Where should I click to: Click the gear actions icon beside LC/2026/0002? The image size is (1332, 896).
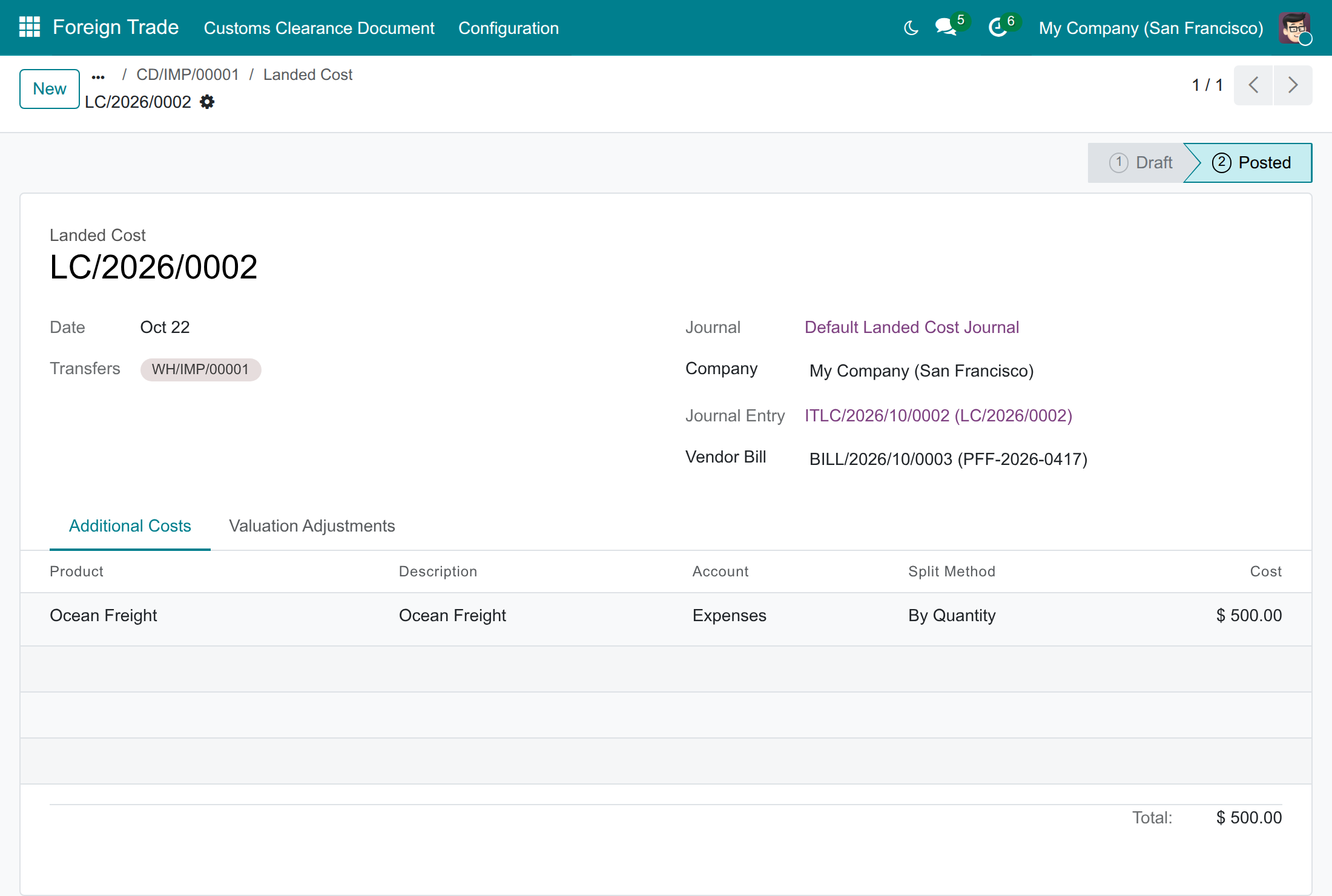click(x=207, y=102)
